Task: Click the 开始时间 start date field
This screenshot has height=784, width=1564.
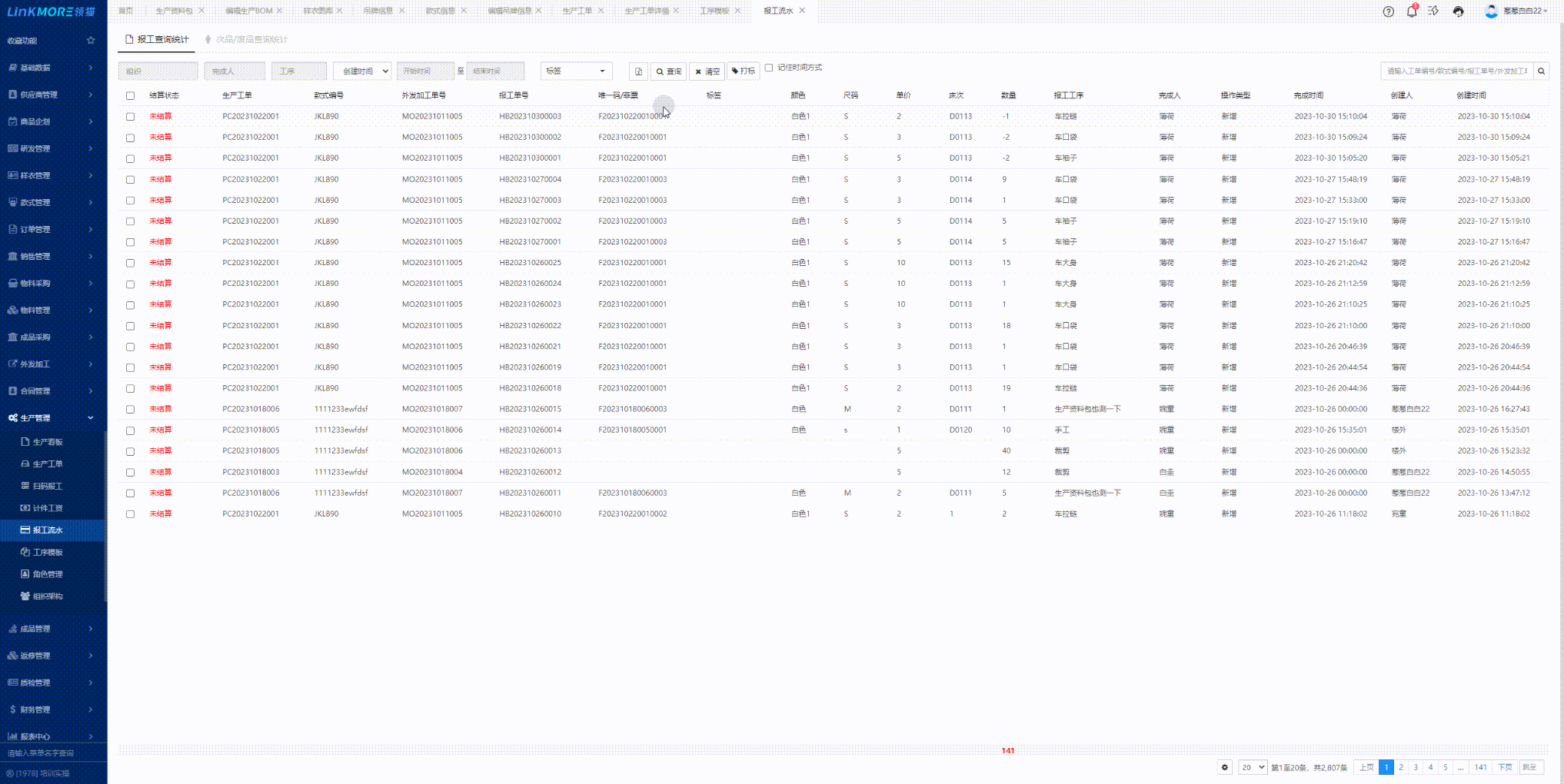Action: click(425, 71)
